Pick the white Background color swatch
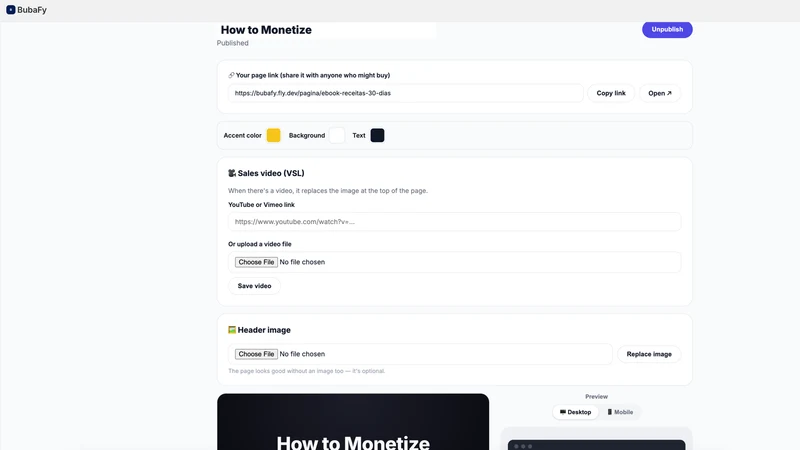The height and width of the screenshot is (450, 800). [x=337, y=135]
